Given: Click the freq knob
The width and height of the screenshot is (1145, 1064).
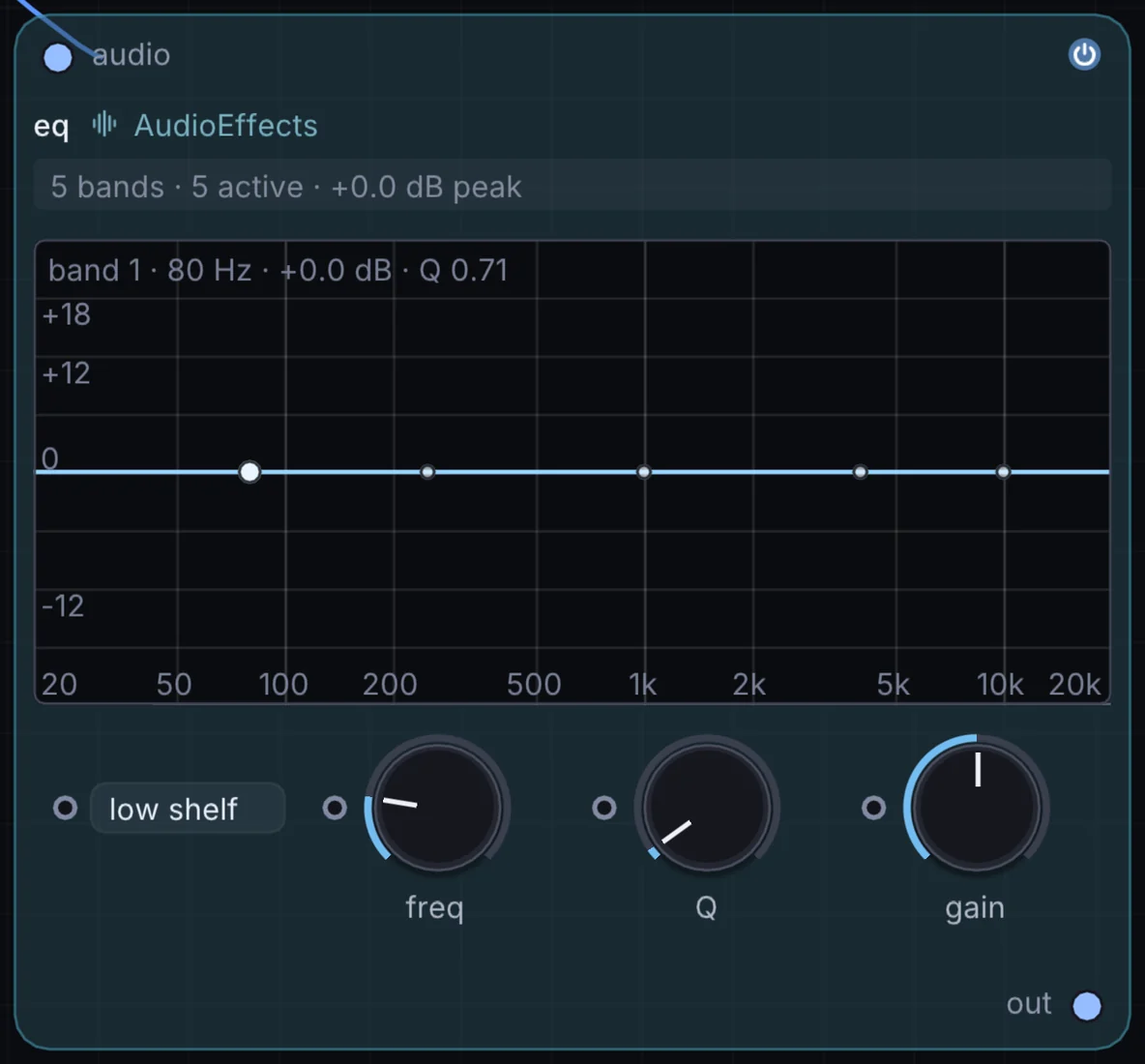Looking at the screenshot, I should (437, 807).
